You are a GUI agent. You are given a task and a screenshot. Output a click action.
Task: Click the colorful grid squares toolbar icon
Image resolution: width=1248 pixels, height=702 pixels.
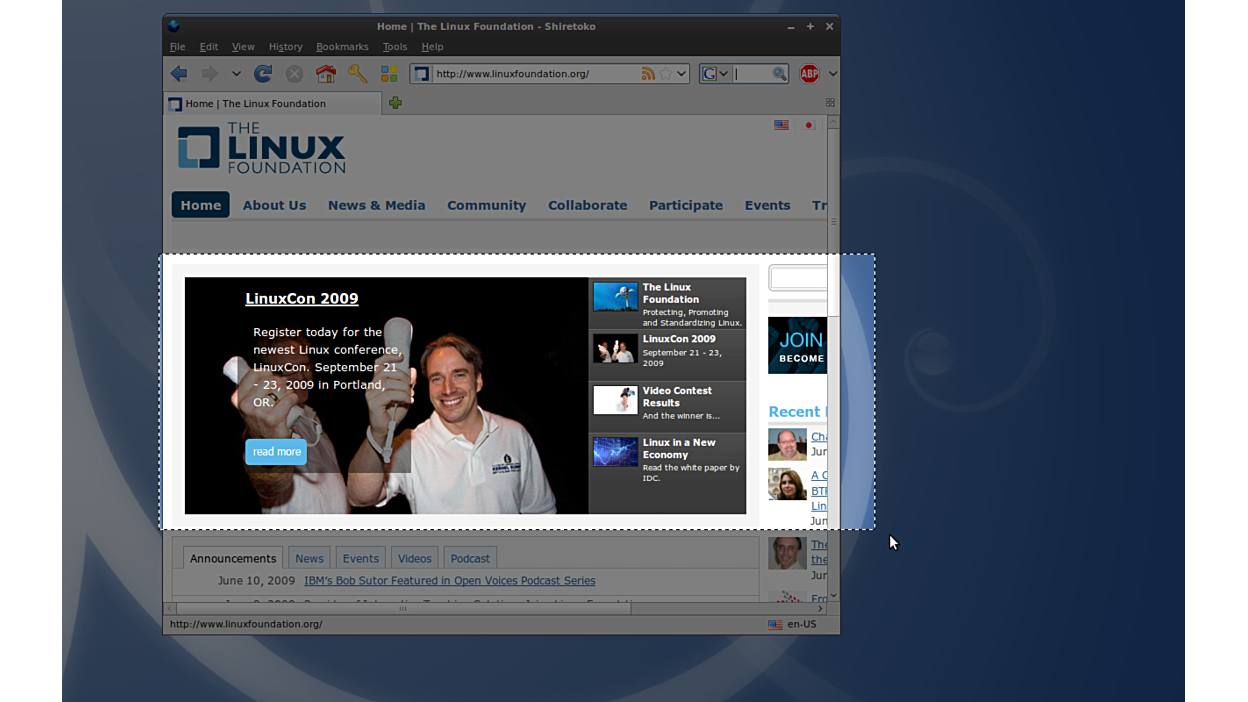click(389, 73)
